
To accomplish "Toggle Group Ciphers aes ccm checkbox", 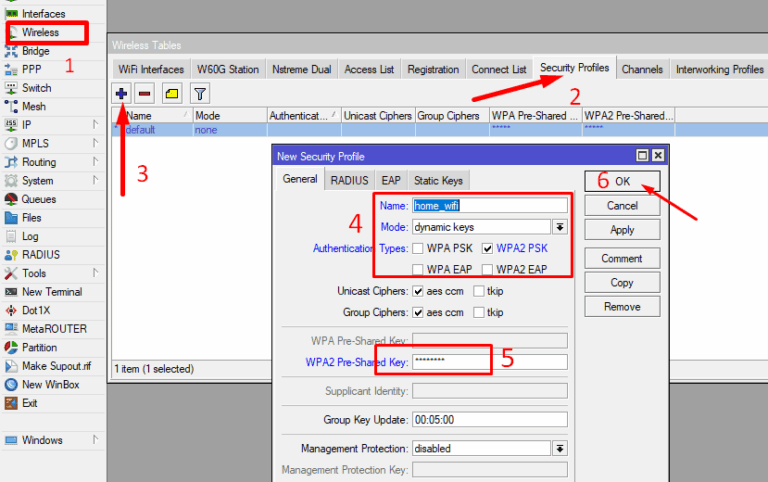I will [418, 313].
